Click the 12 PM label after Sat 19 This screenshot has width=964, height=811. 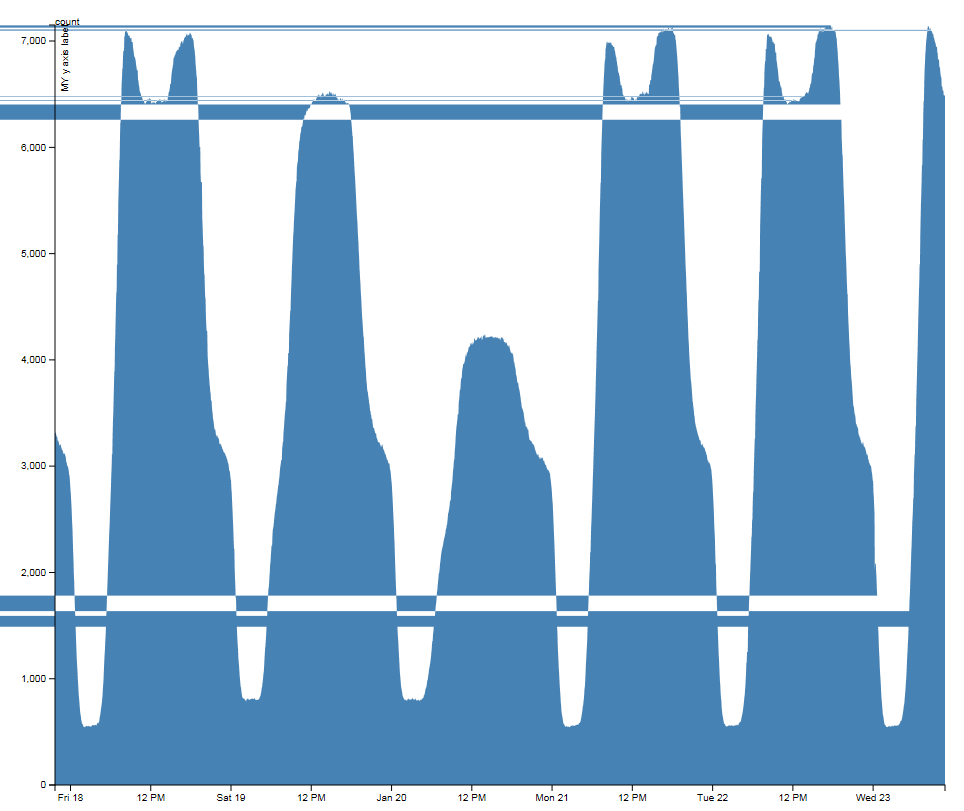(311, 797)
